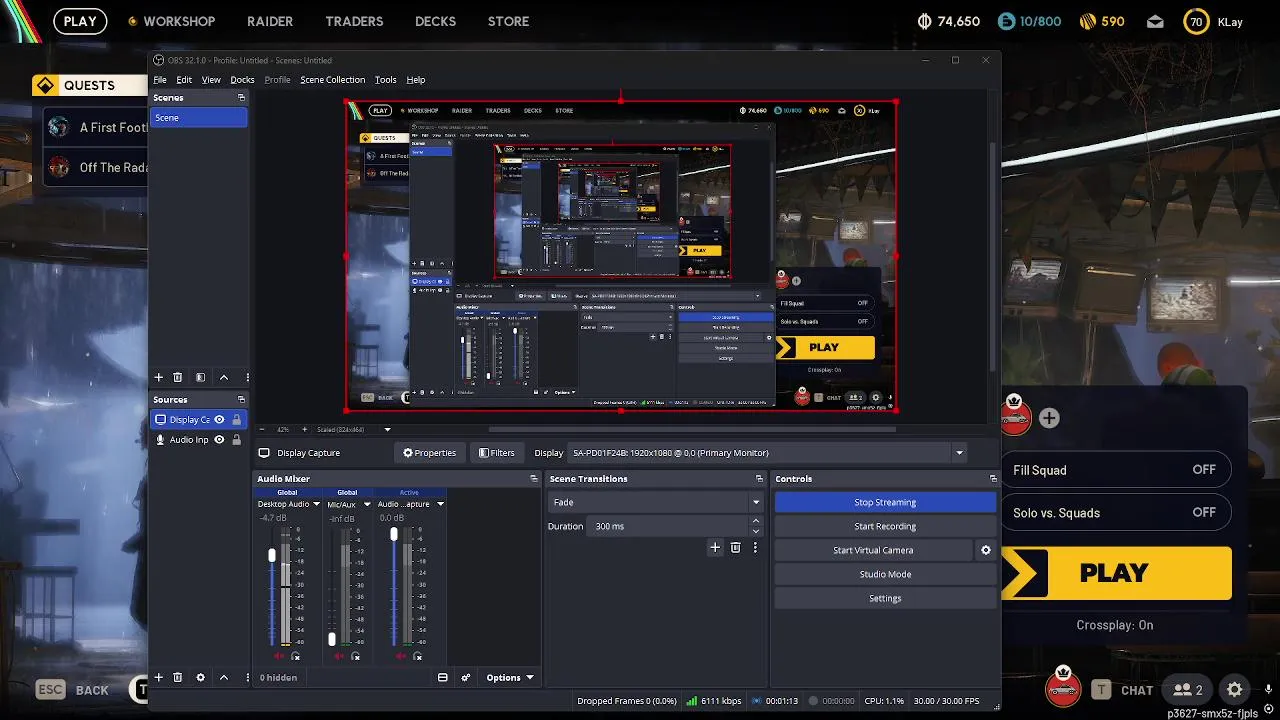Move source up in Sources toolbar
1280x720 pixels.
click(224, 677)
